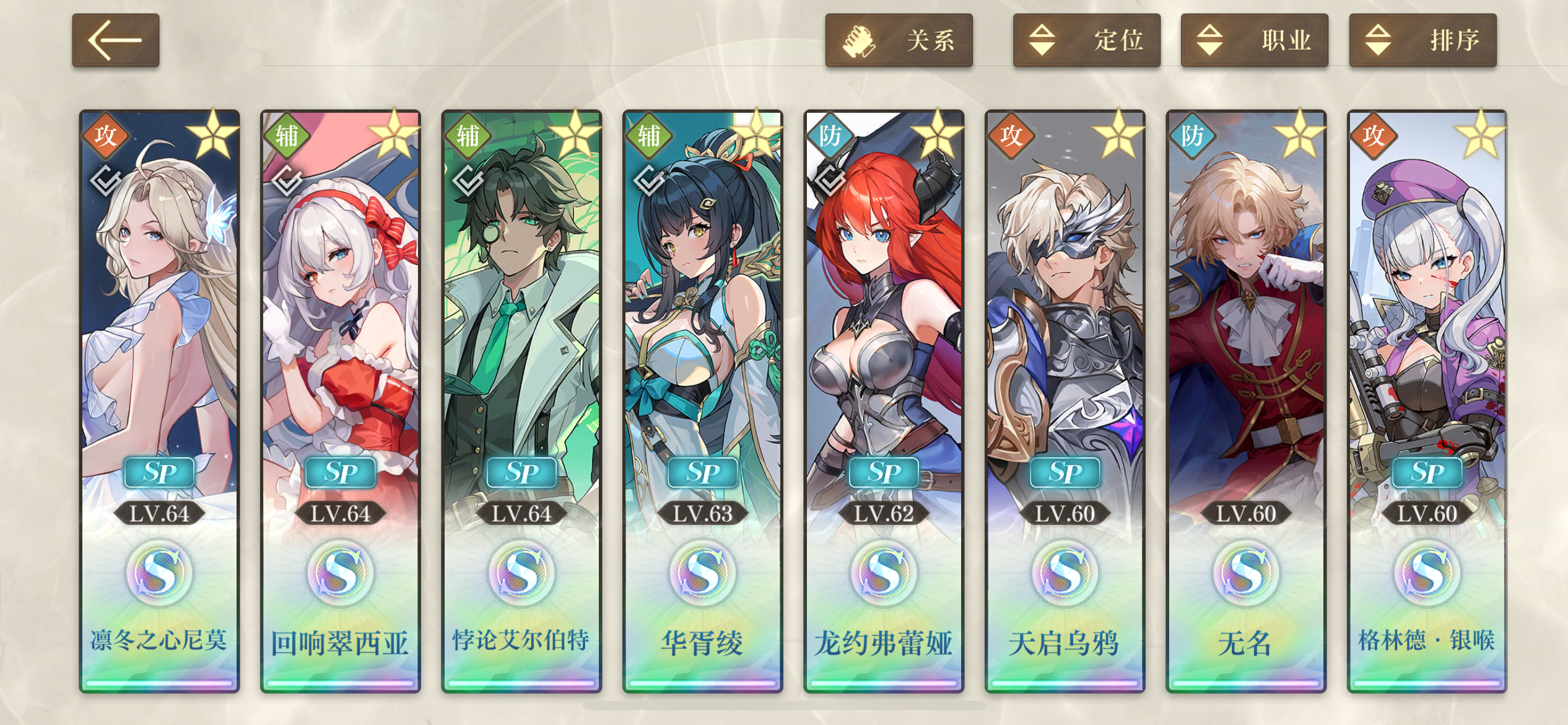This screenshot has height=725, width=1568.
Task: Click the horizontal scroll bar below cards
Action: [x=784, y=705]
